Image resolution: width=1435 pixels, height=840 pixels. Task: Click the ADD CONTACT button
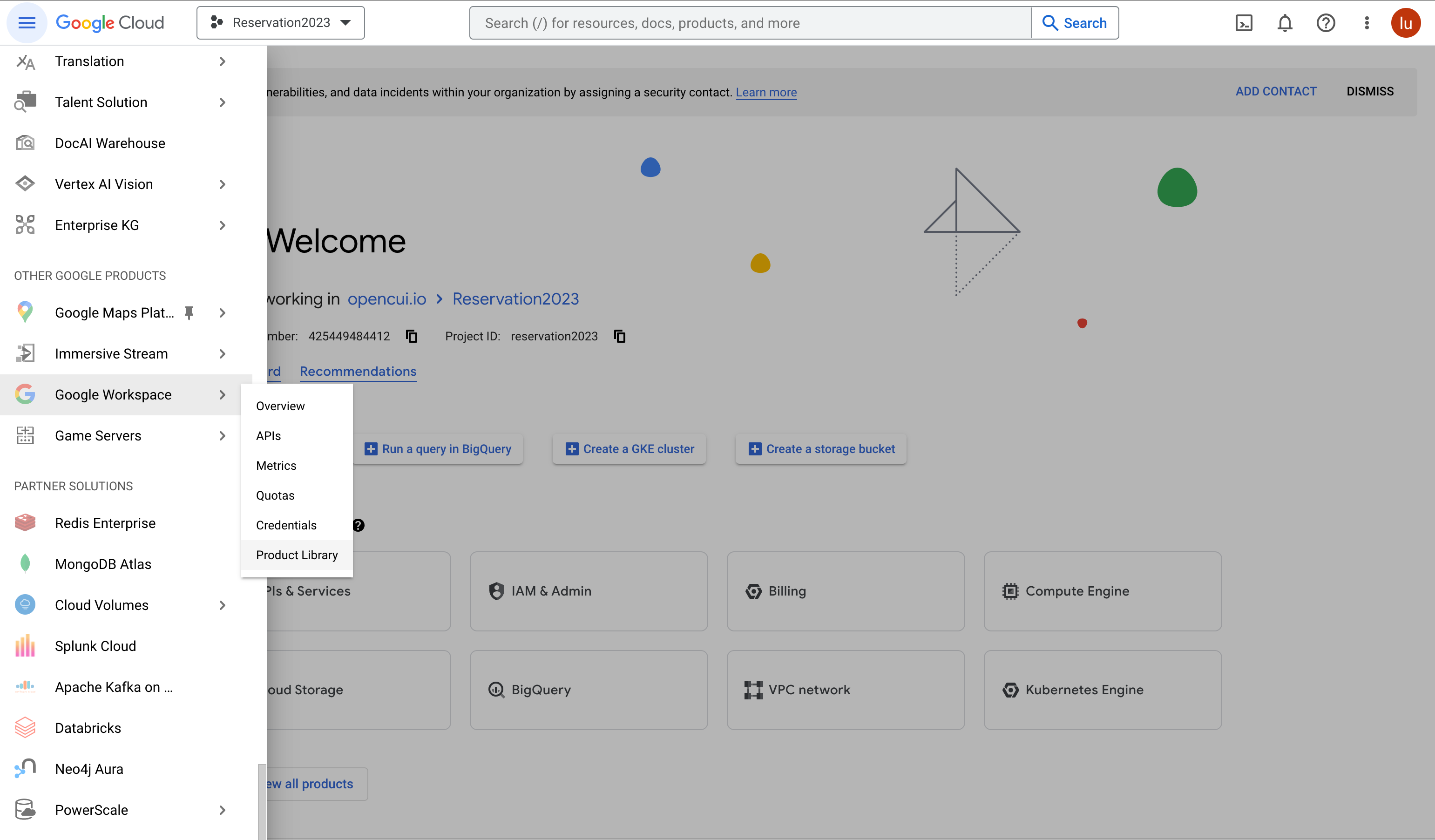tap(1276, 91)
